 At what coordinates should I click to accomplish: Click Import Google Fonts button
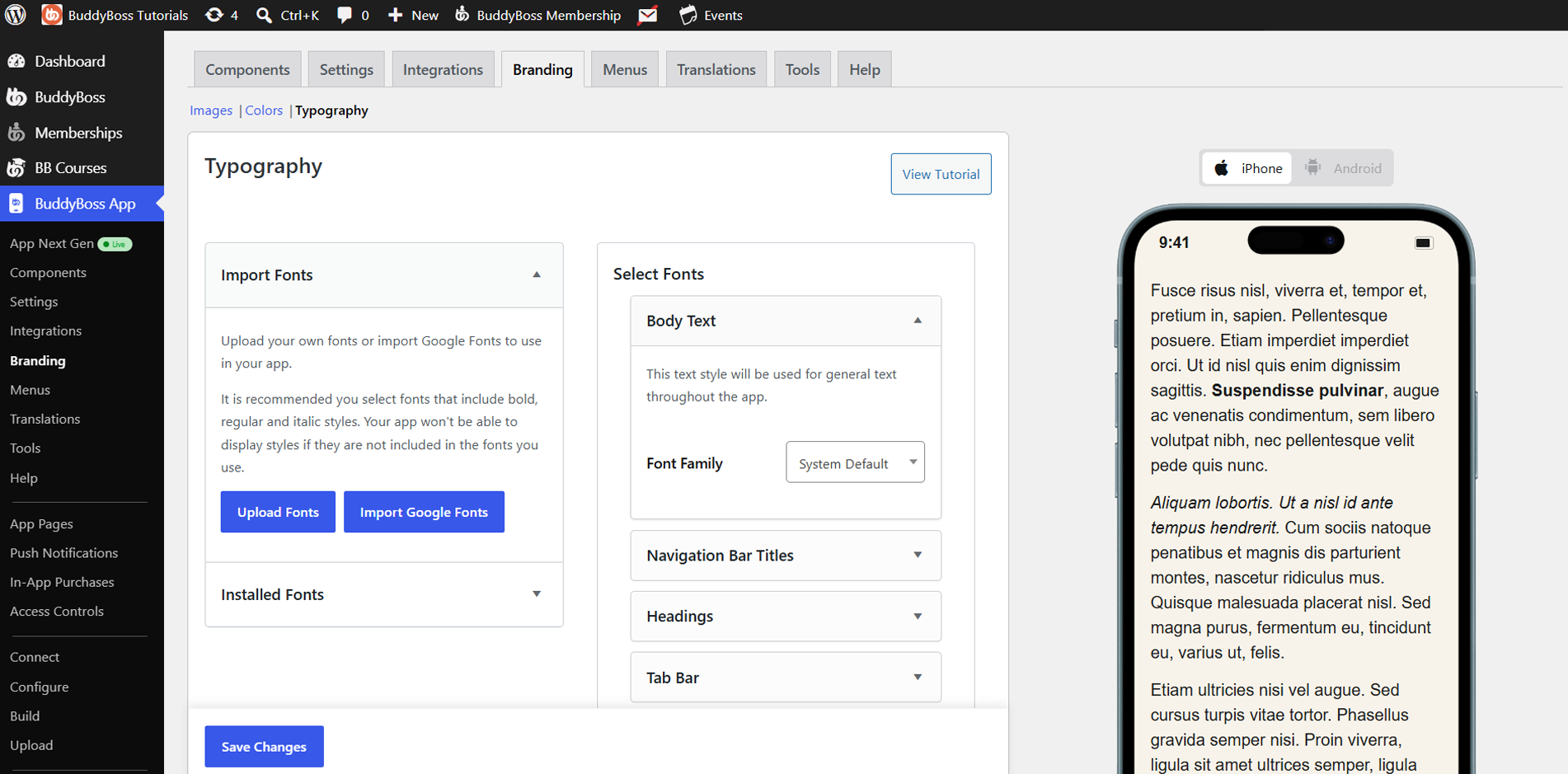click(x=424, y=512)
